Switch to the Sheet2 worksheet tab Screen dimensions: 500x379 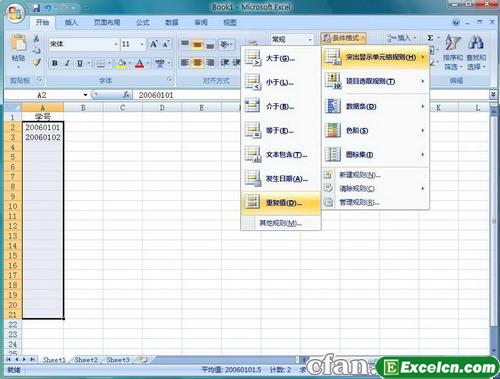tap(86, 360)
